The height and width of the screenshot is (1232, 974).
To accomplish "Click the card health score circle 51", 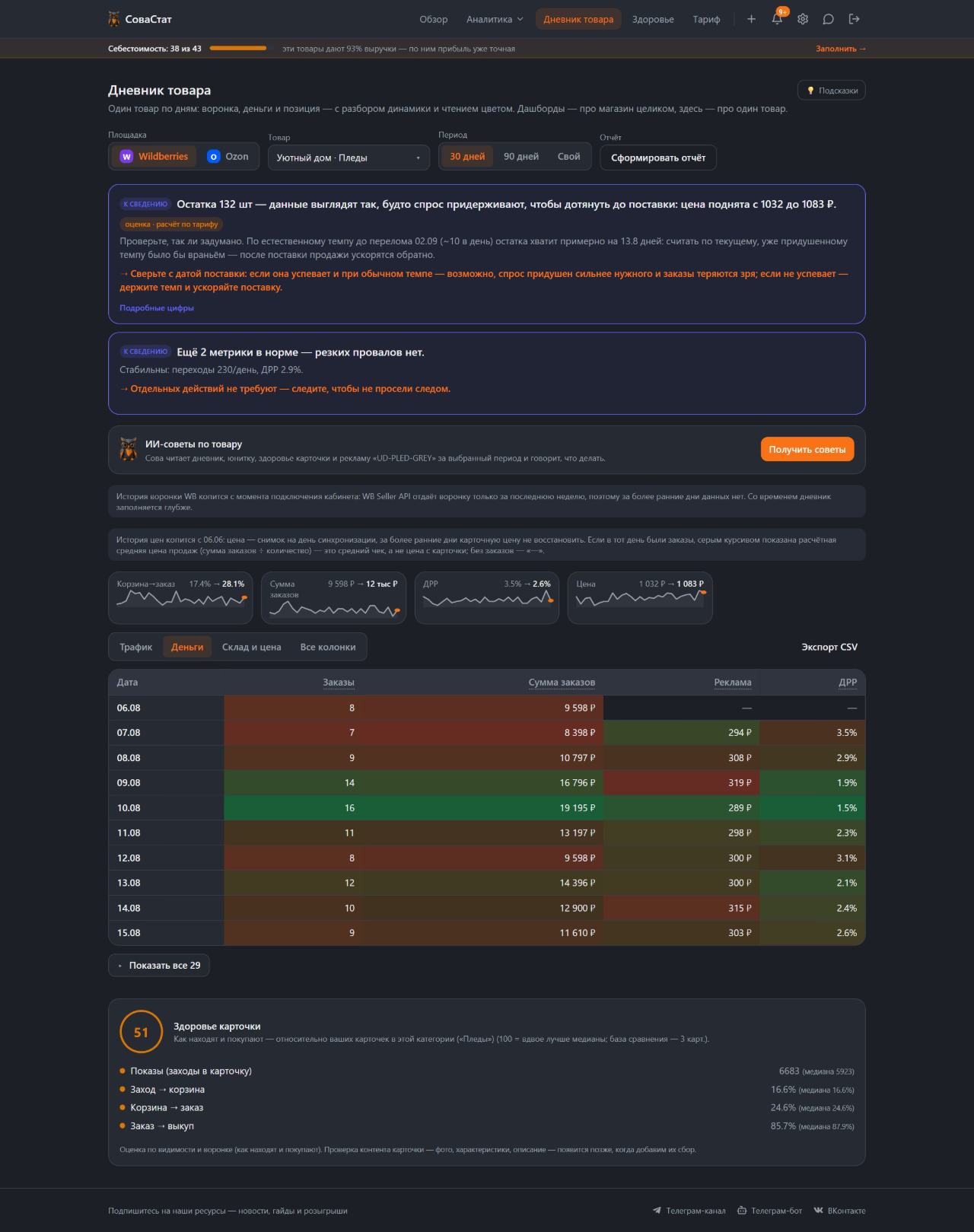I will 141,1033.
